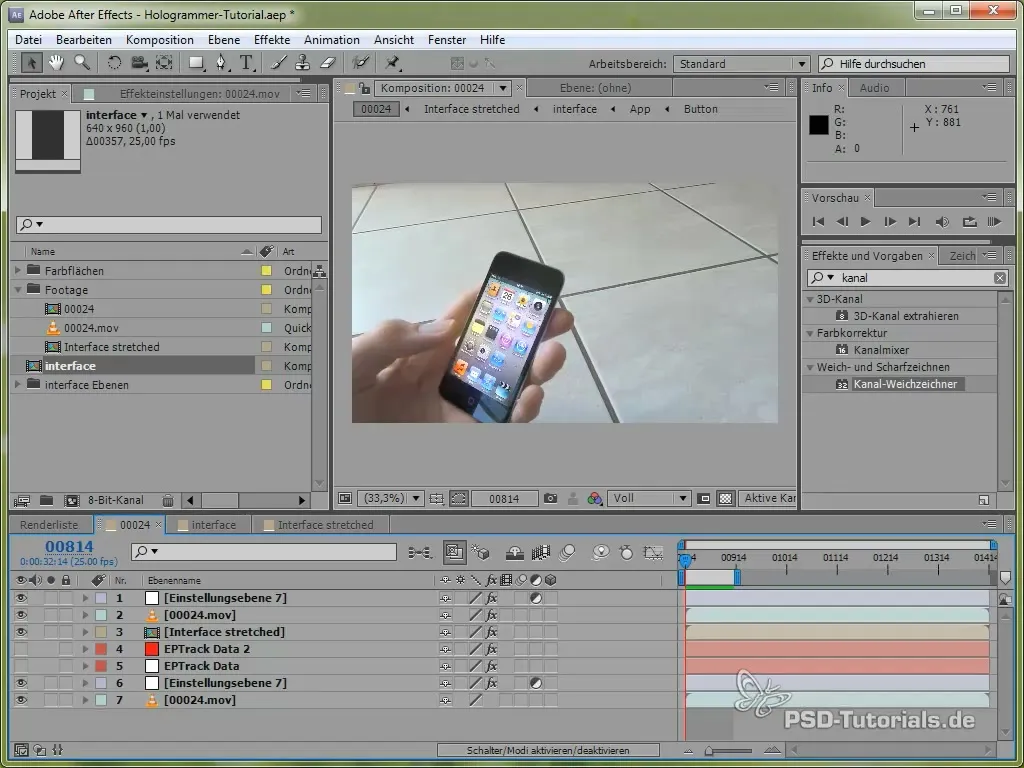The height and width of the screenshot is (768, 1024).
Task: Toggle transparency grid in composition viewer
Action: point(726,498)
